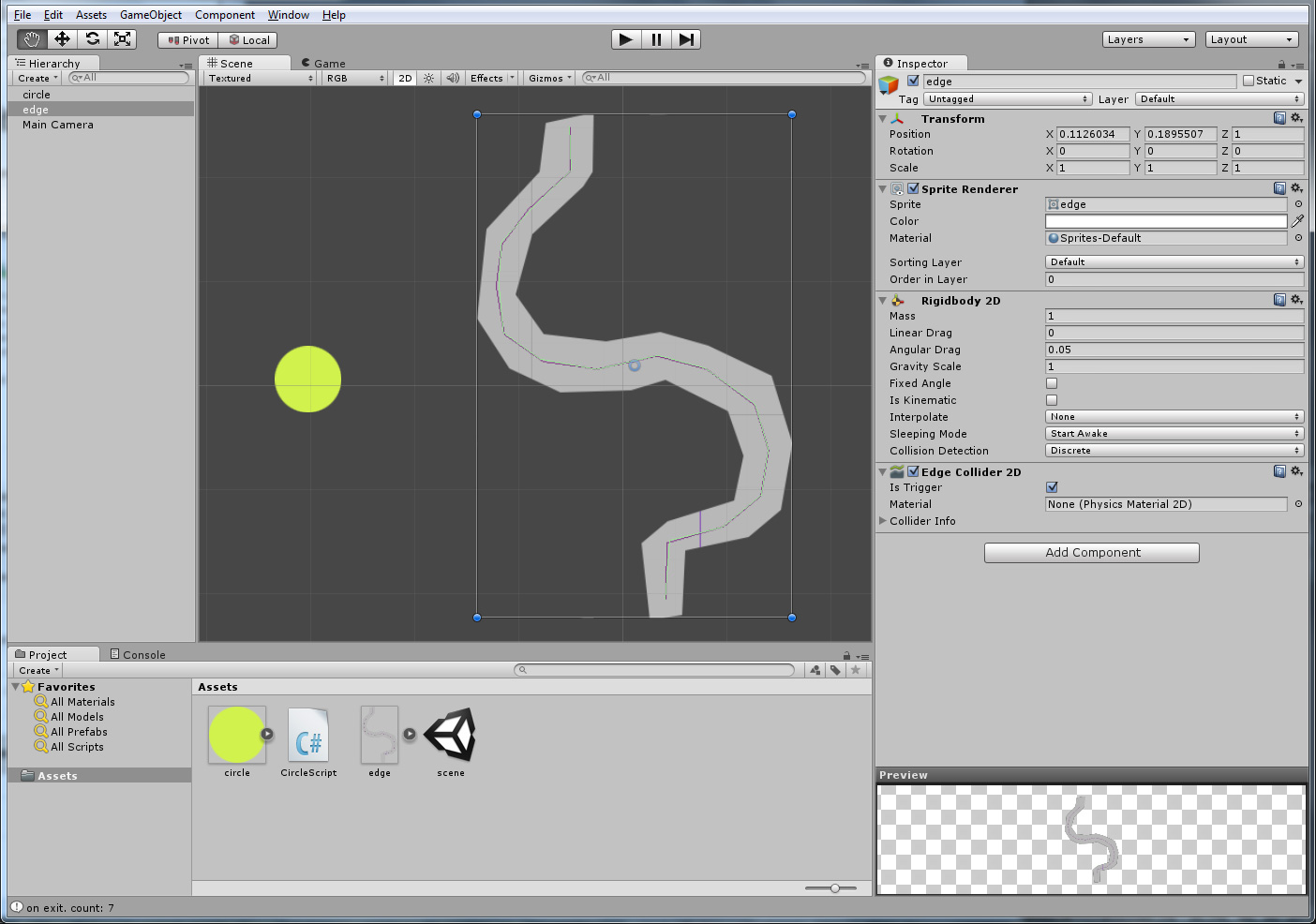Open Transform component gear menu

click(x=1297, y=118)
